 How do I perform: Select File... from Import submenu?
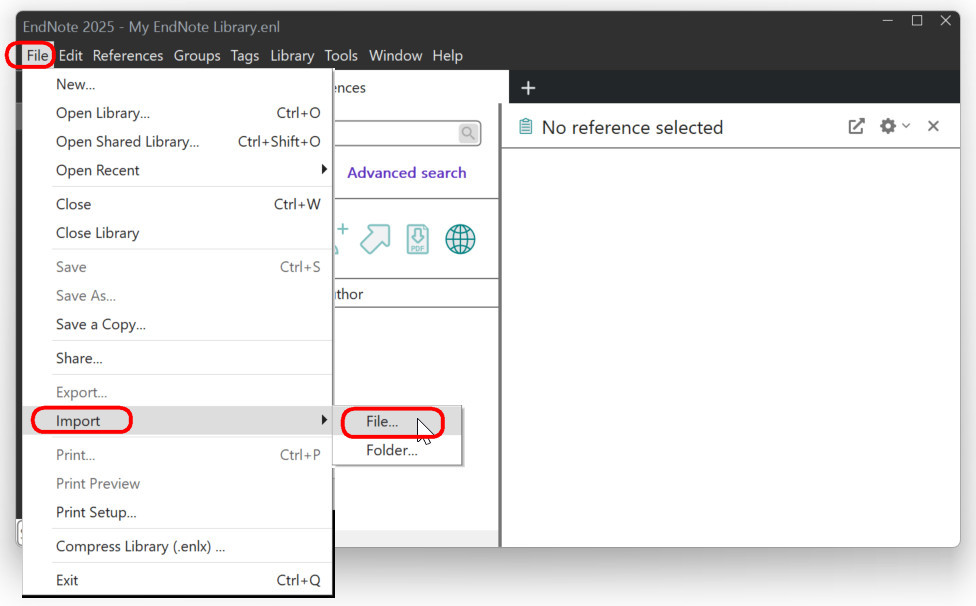pos(382,422)
